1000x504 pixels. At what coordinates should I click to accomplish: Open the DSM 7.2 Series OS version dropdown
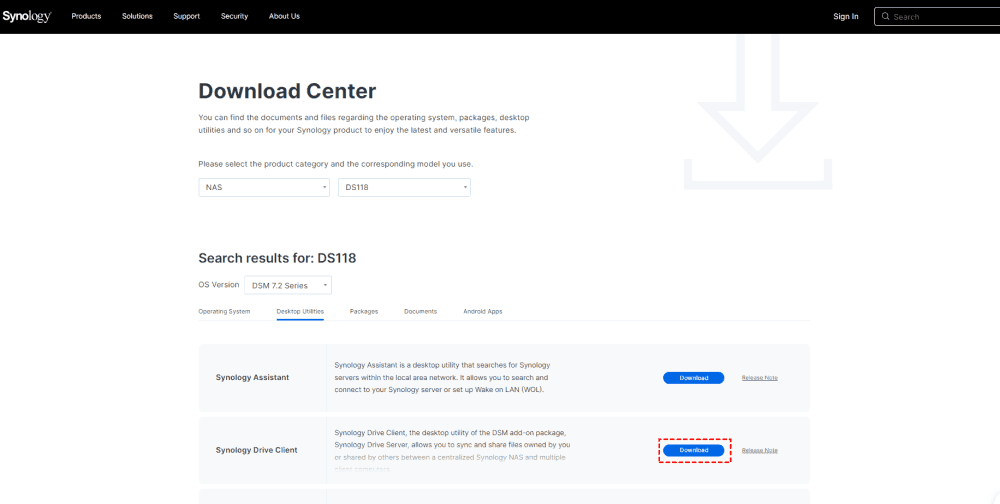[x=288, y=285]
